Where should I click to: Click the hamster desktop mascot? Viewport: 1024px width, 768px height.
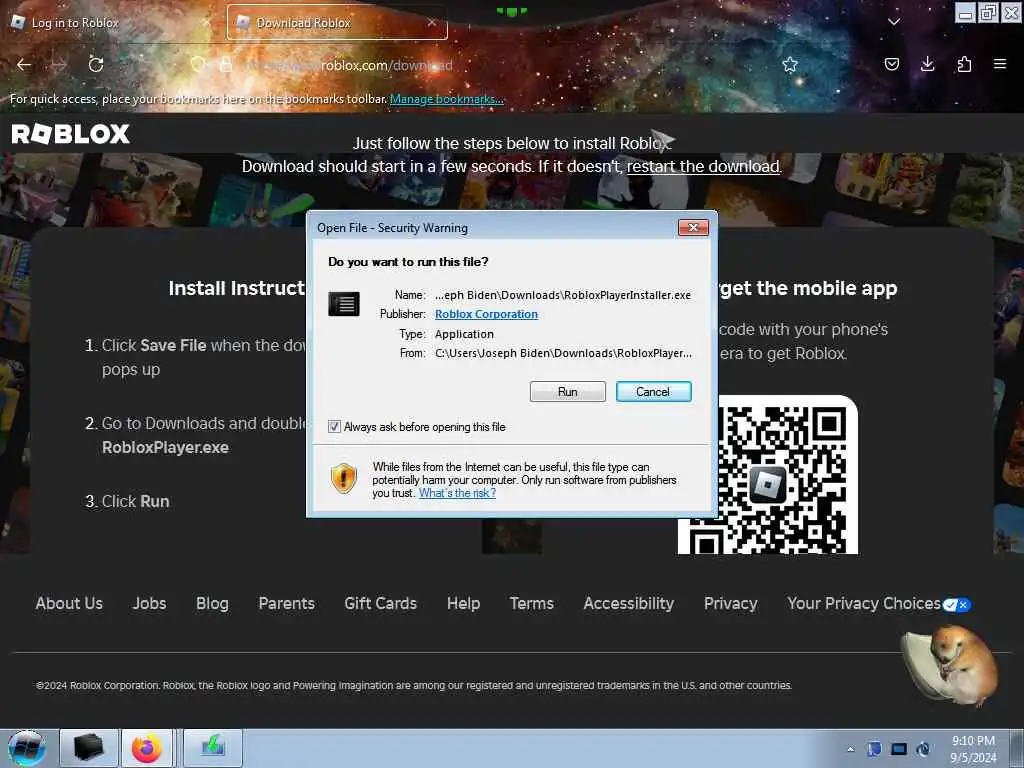(952, 665)
